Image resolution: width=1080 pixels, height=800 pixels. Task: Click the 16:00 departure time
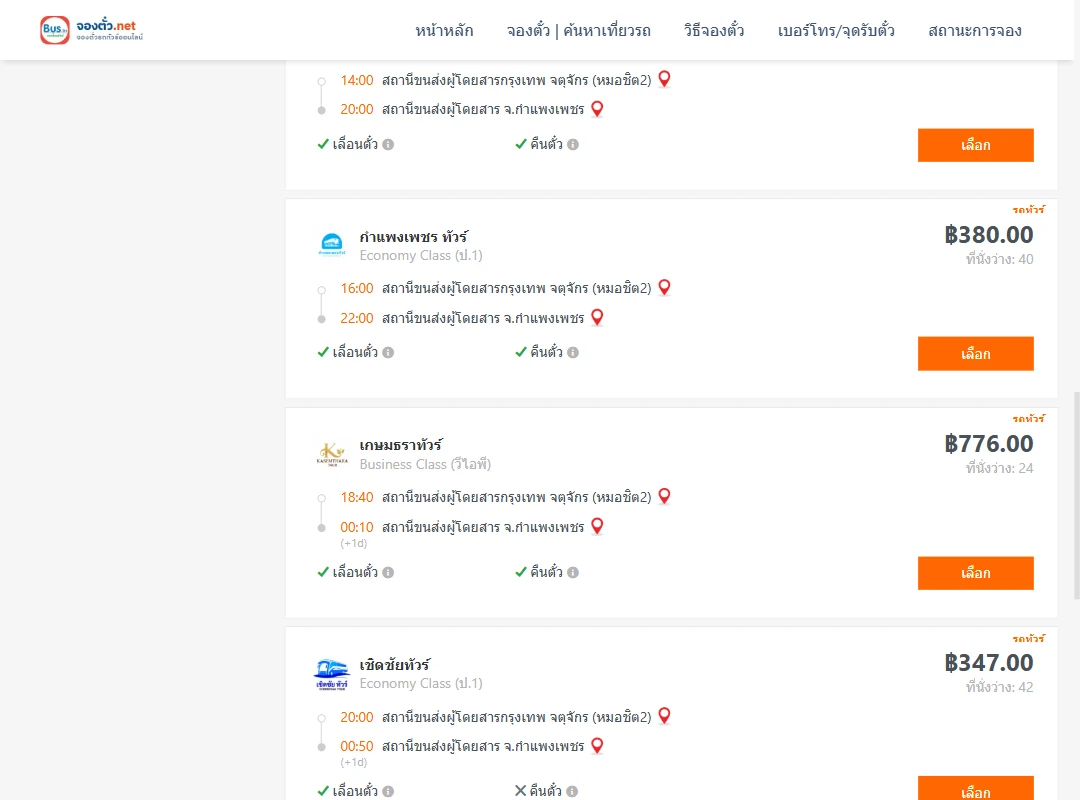click(357, 289)
